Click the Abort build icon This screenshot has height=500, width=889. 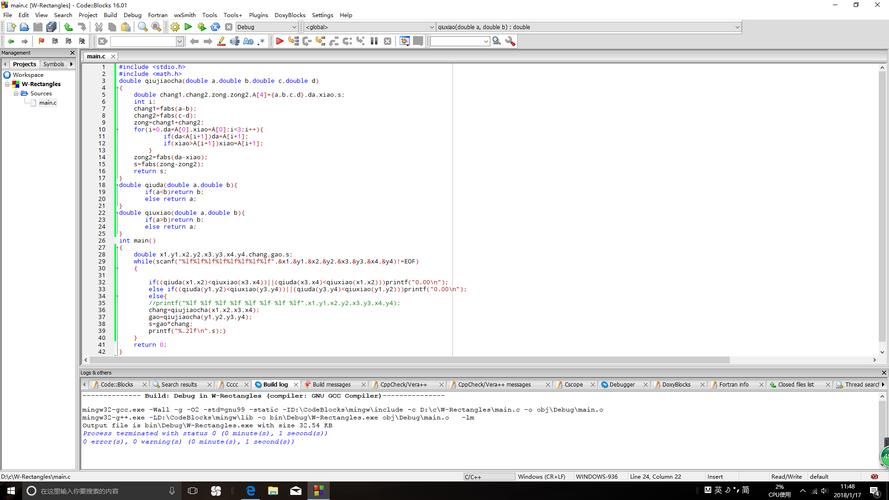coord(228,27)
